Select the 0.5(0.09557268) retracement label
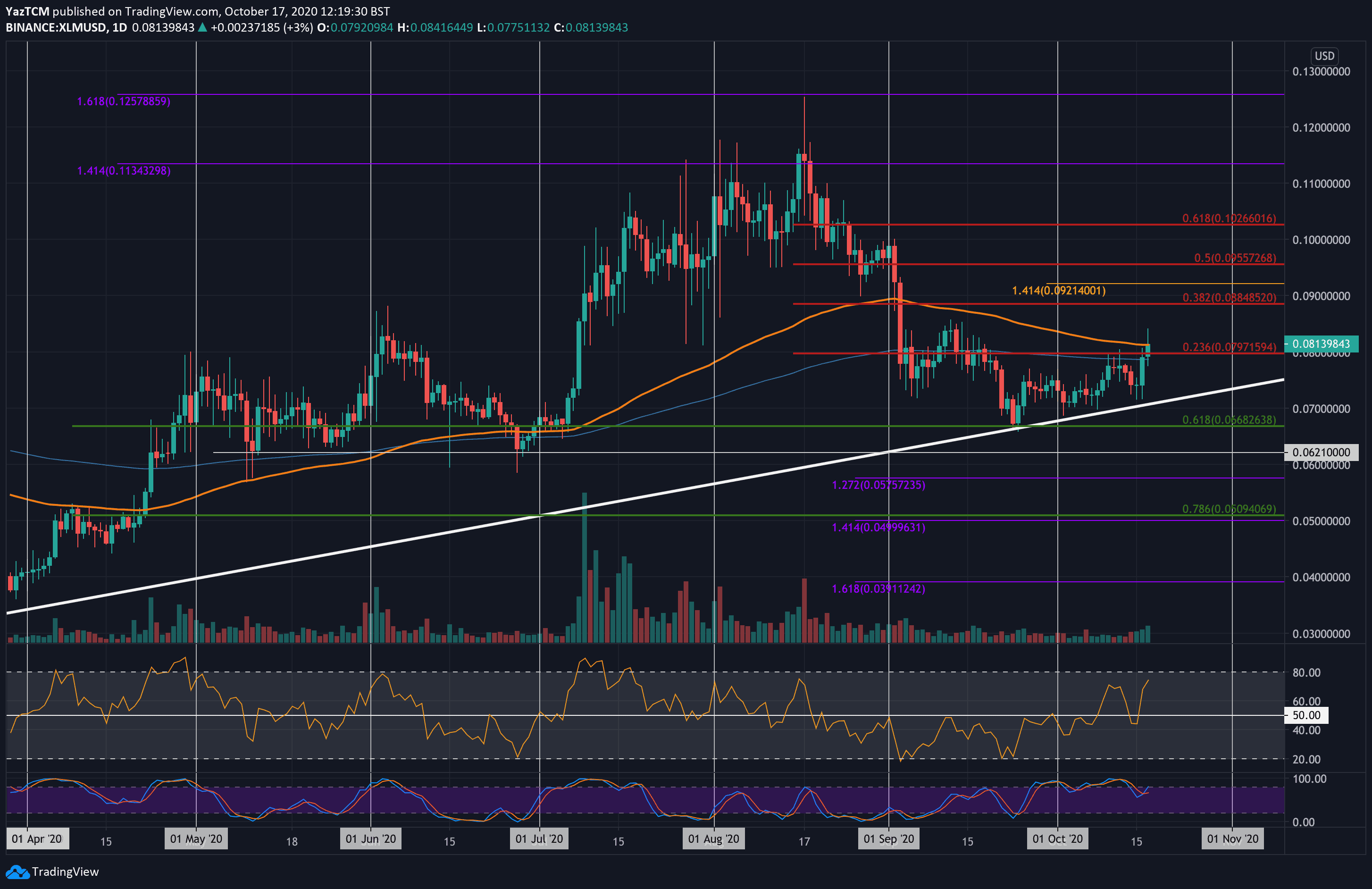Screen dimensions: 1372x889 1235,258
